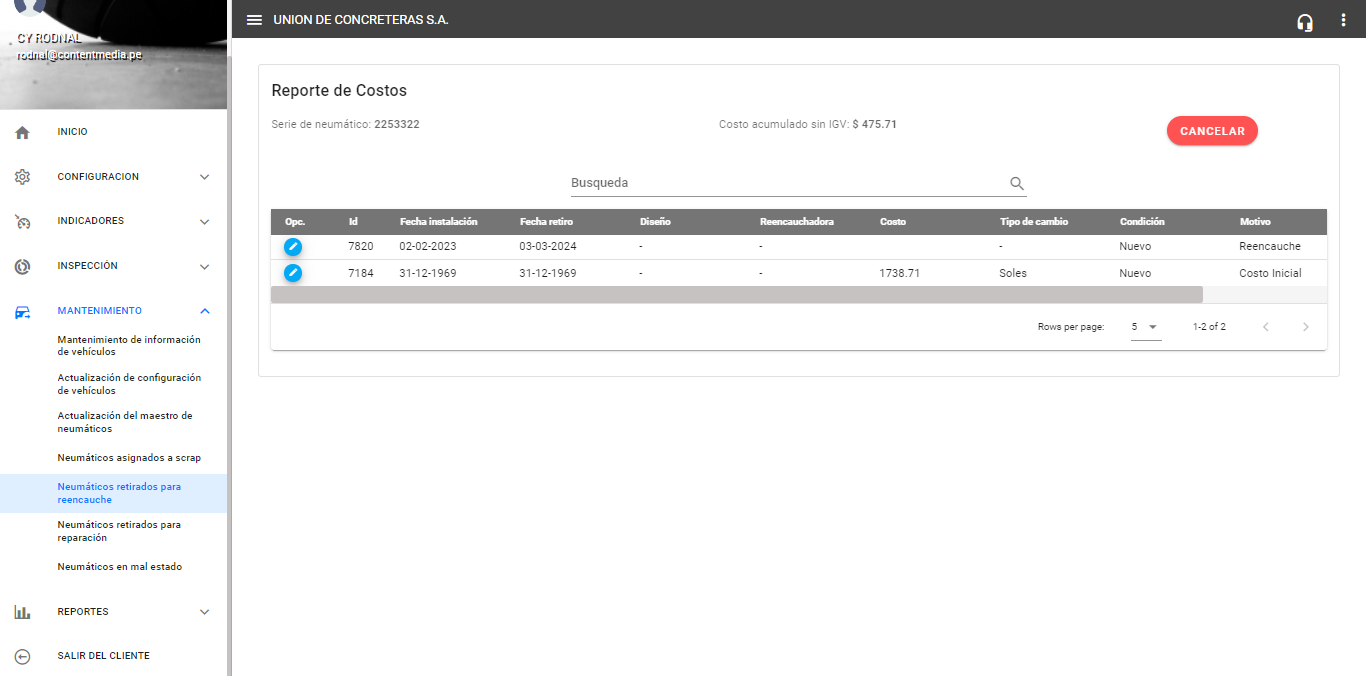Click edit pencil icon for row 7820
The height and width of the screenshot is (676, 1366).
293,246
